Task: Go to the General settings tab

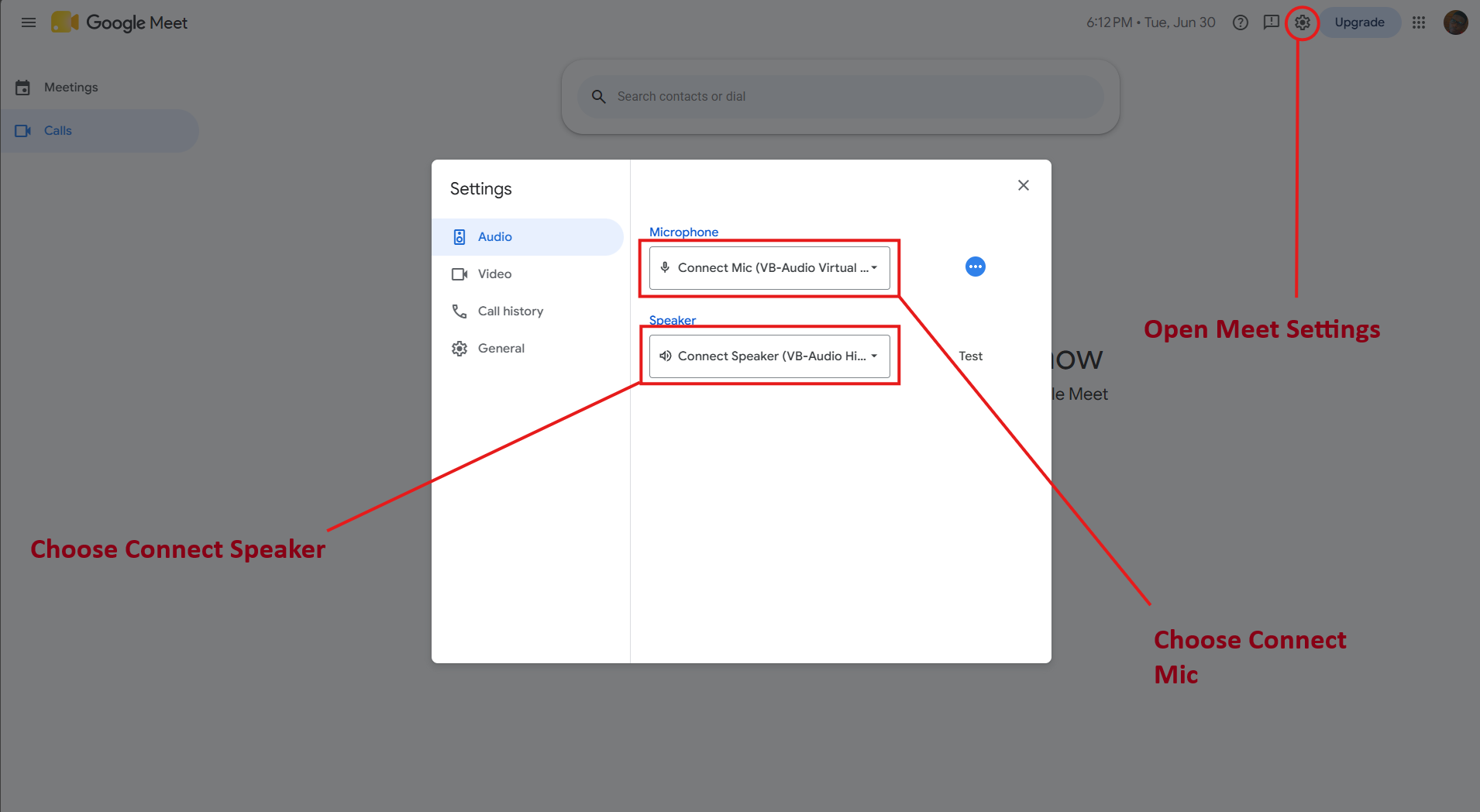Action: 528,349
